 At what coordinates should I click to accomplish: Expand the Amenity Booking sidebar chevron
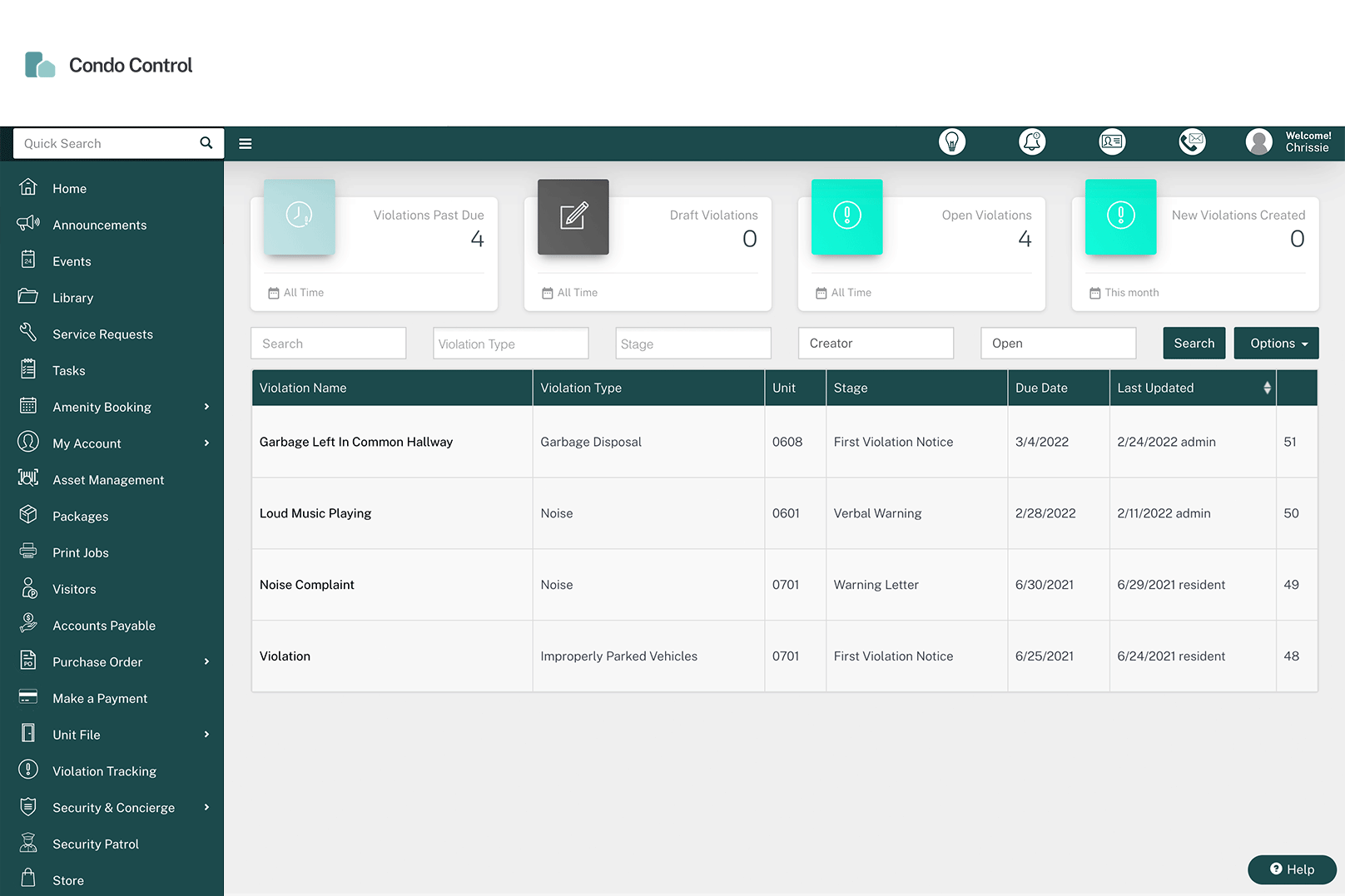coord(206,407)
